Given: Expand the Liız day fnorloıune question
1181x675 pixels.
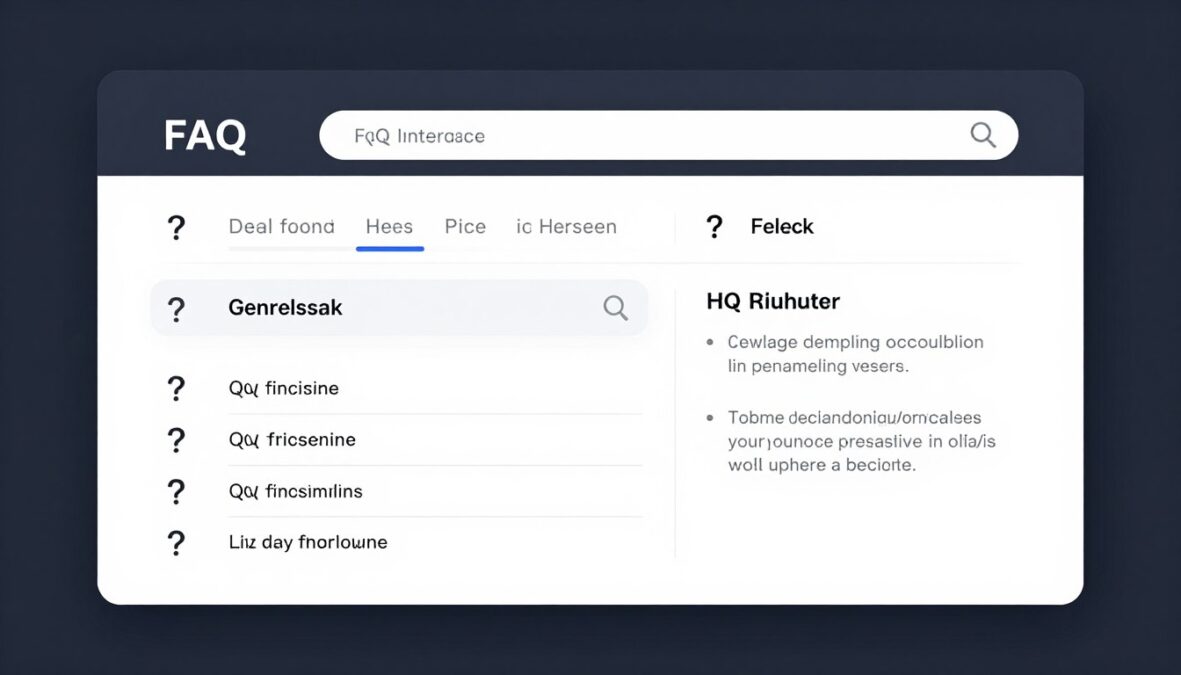Looking at the screenshot, I should [x=308, y=543].
